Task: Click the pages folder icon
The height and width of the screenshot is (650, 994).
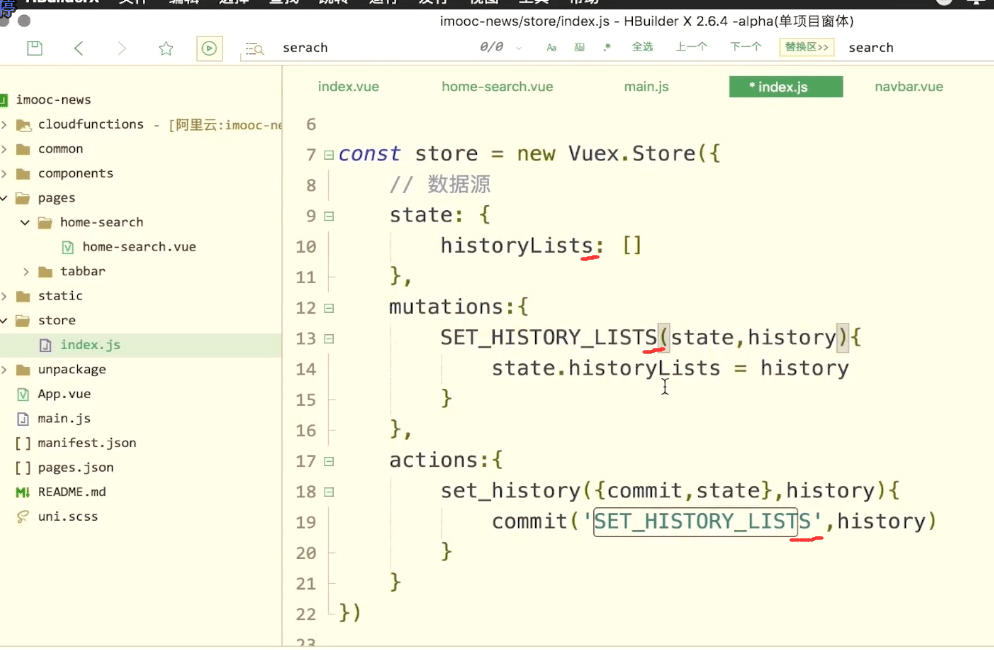Action: click(x=23, y=198)
